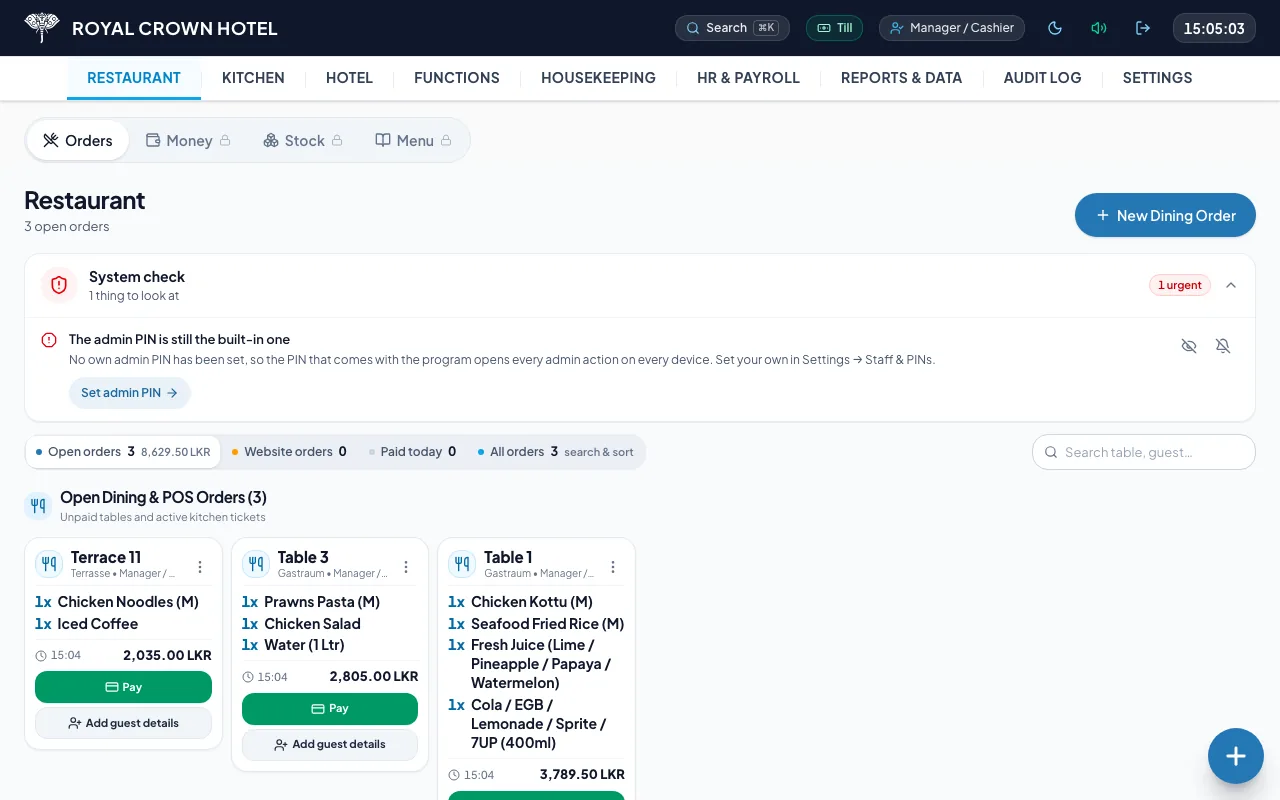Click the Table 1 cutlery icon
Image resolution: width=1280 pixels, height=800 pixels.
[462, 564]
